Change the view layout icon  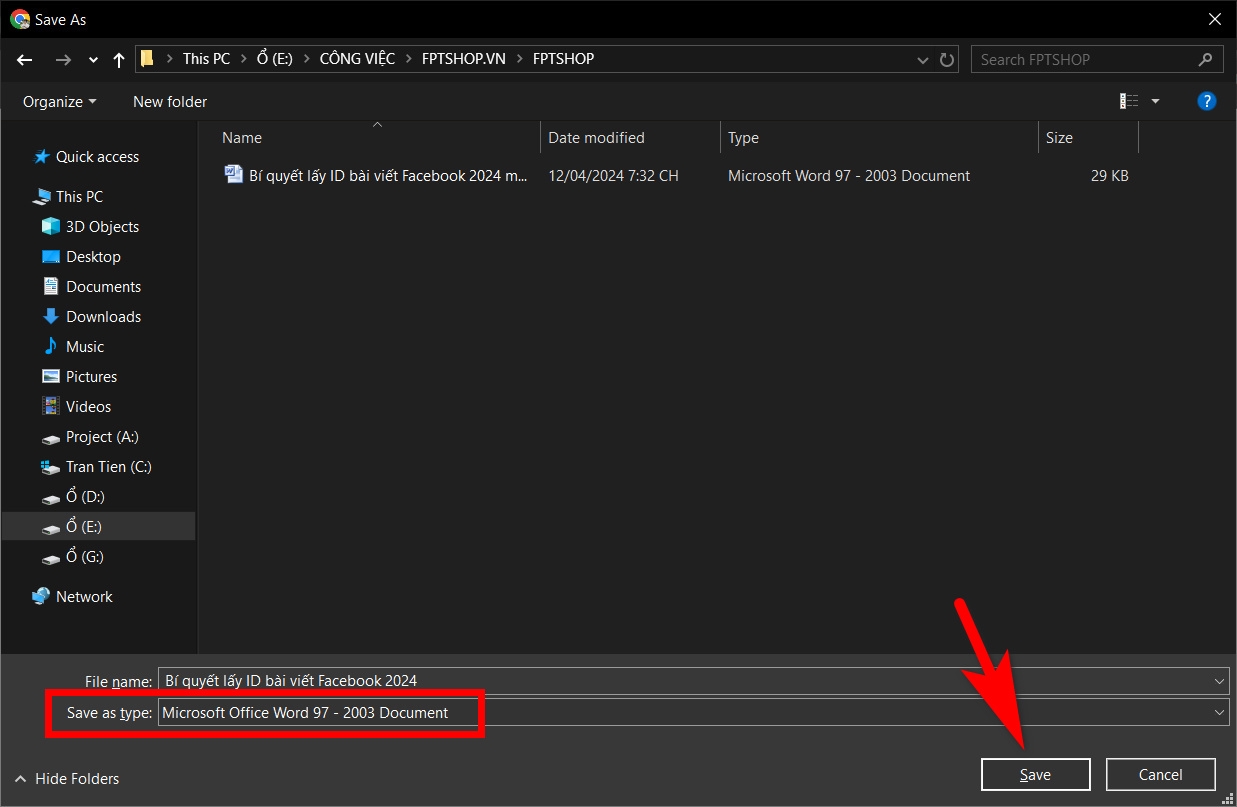coord(1129,101)
